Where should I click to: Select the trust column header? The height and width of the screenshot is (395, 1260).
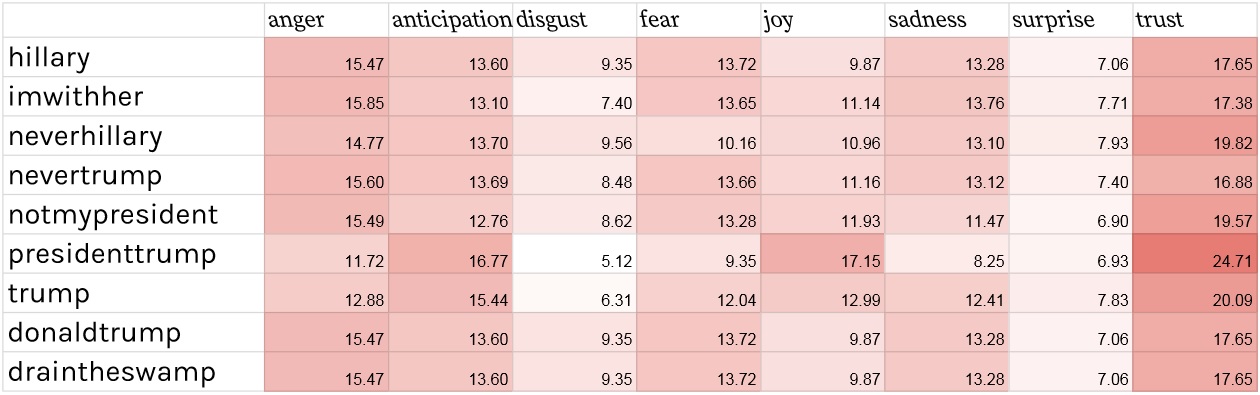[x=1194, y=20]
